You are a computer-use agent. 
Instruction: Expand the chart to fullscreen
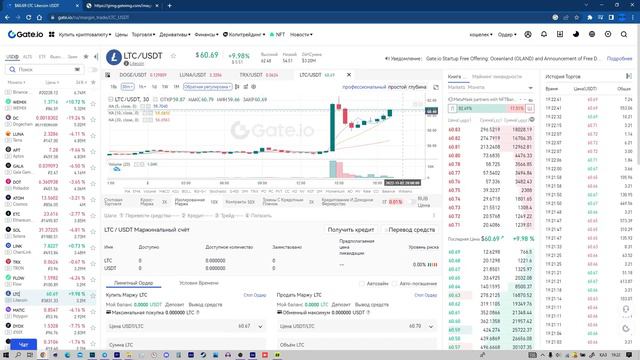tap(436, 87)
